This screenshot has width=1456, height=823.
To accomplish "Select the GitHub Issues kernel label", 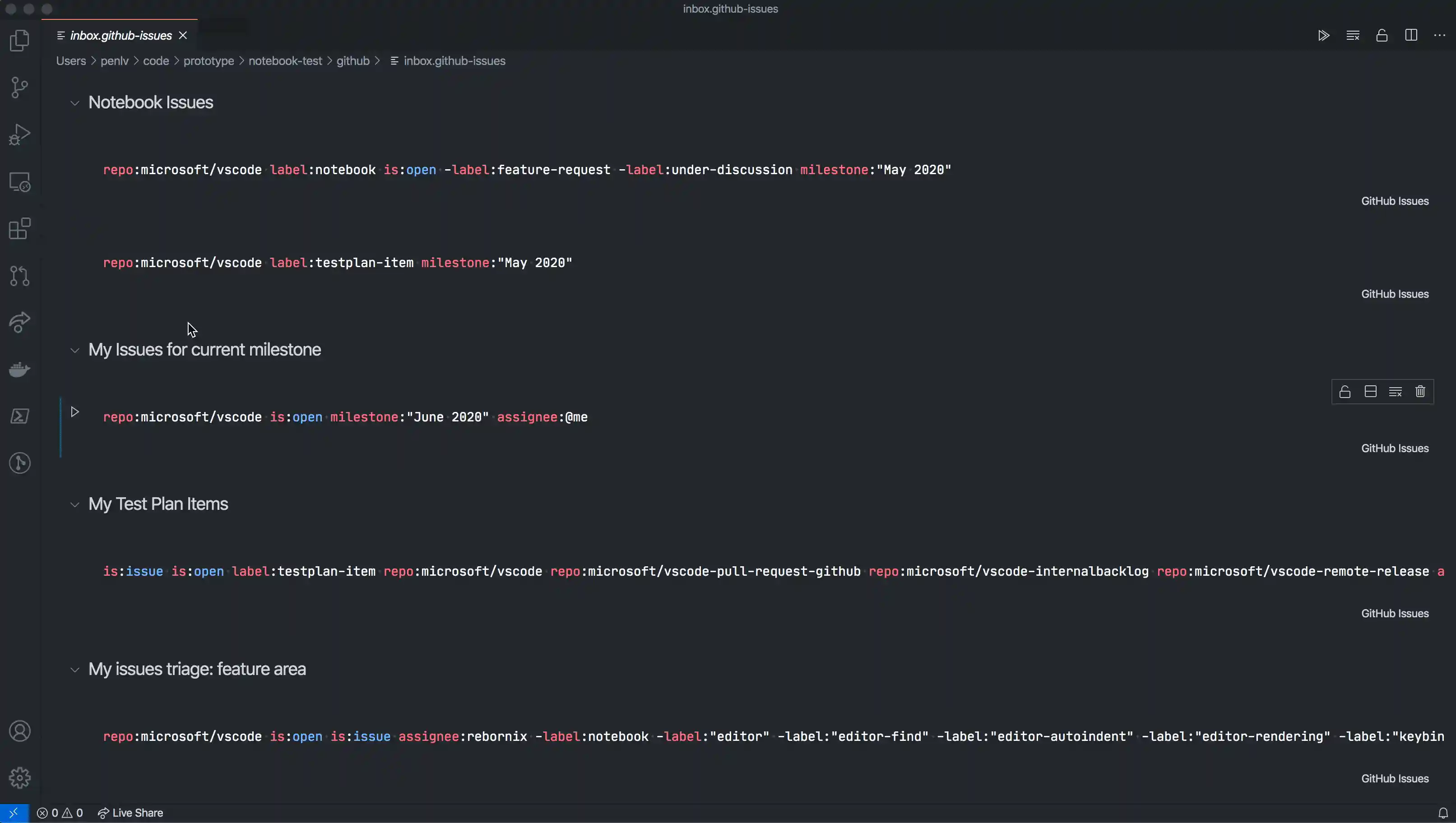I will coord(1394,447).
